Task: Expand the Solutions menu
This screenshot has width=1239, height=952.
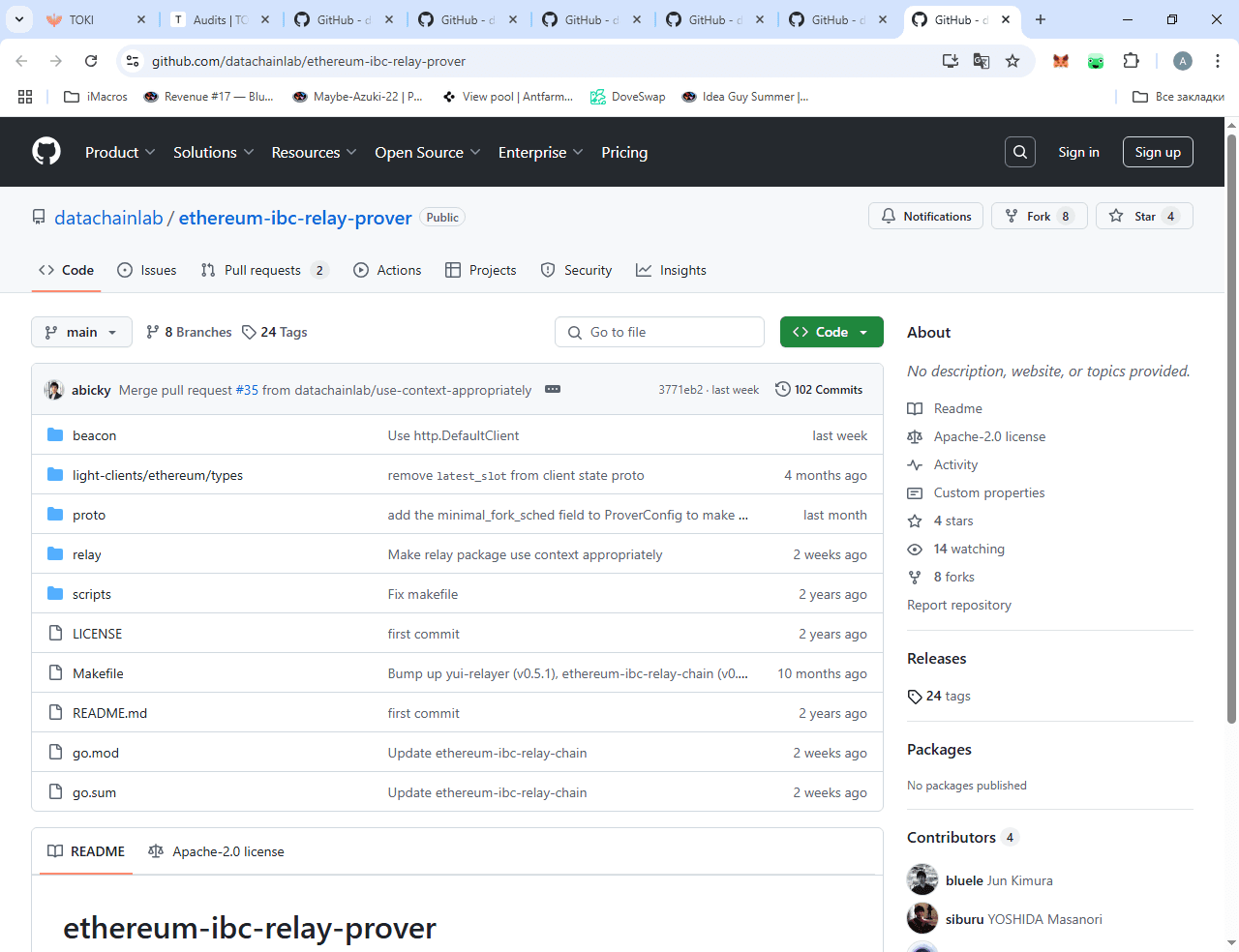Action: click(x=213, y=152)
